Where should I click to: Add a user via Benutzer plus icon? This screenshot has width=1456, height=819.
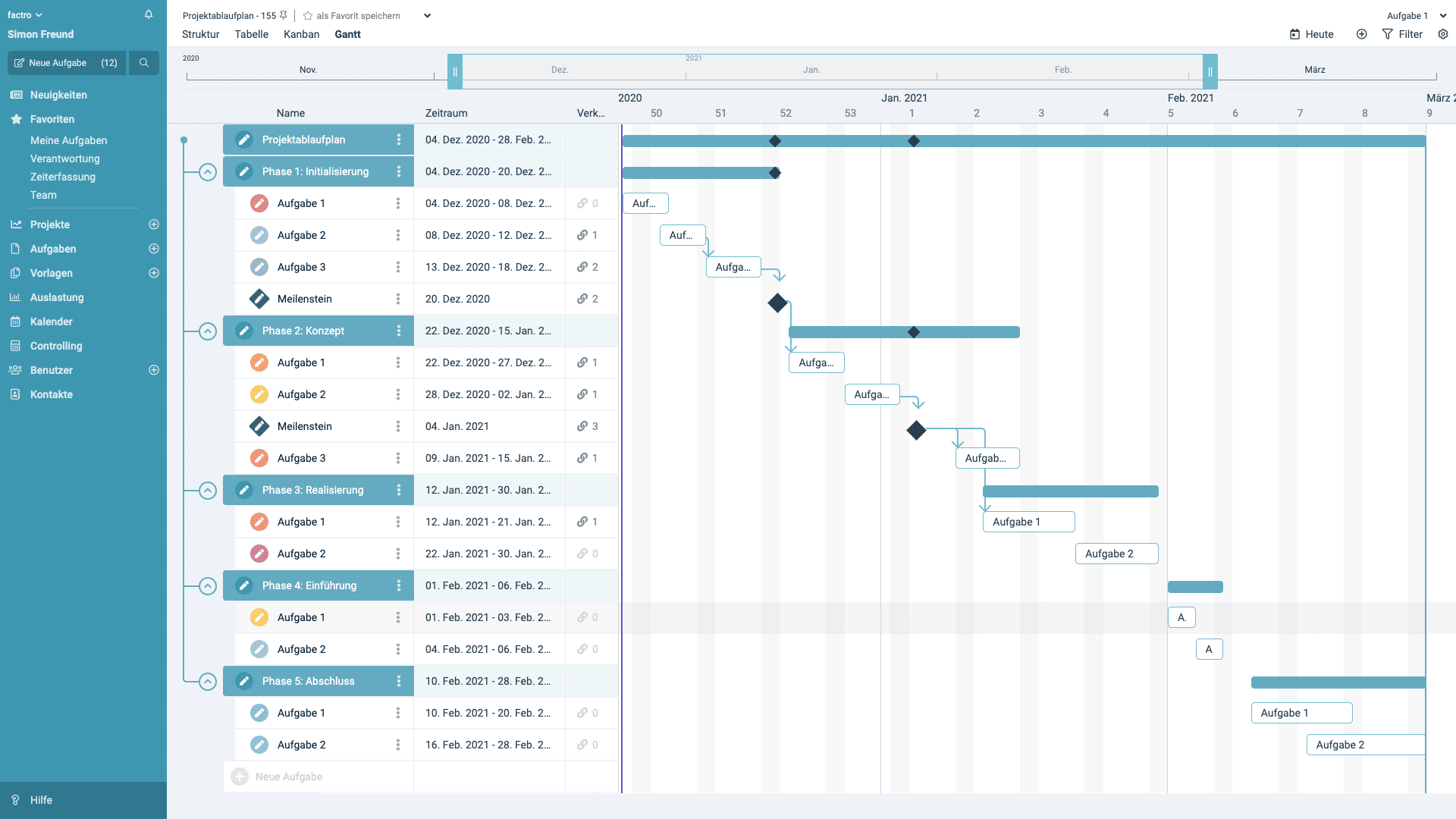tap(154, 370)
